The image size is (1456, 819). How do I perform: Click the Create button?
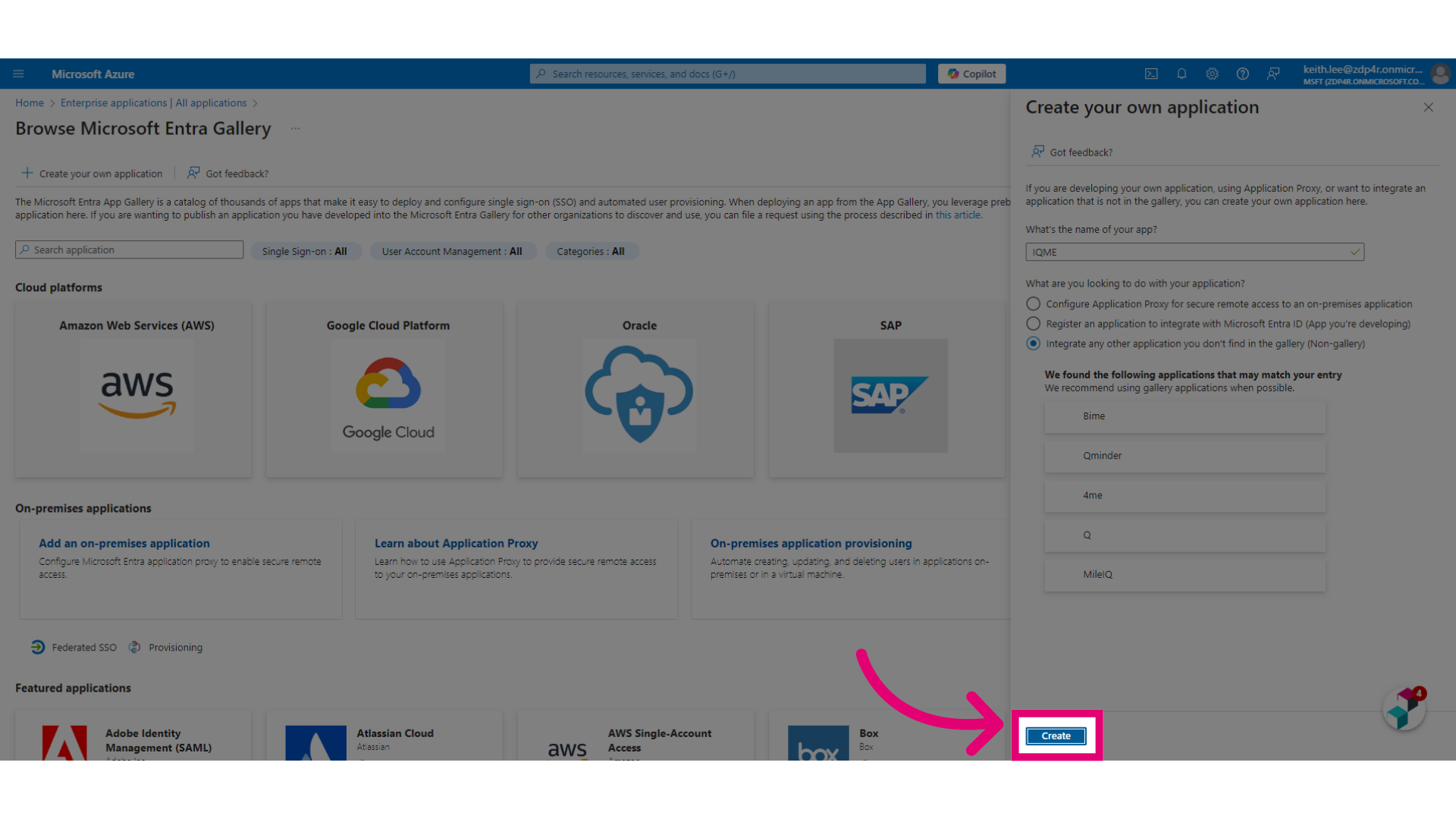[x=1056, y=736]
